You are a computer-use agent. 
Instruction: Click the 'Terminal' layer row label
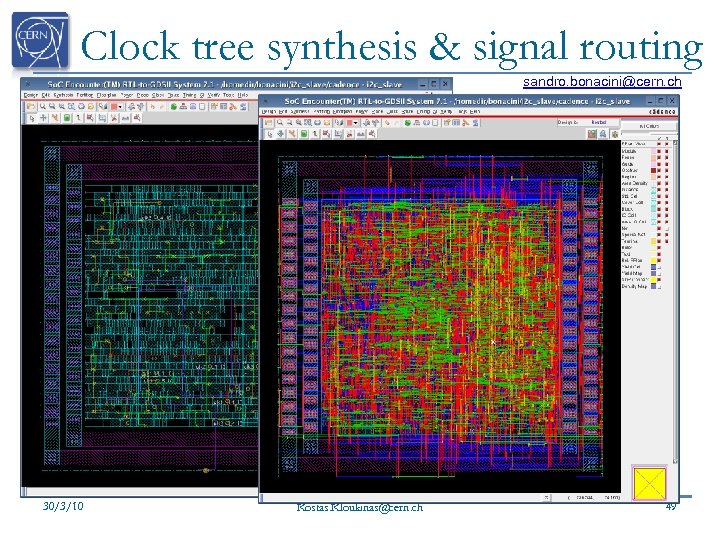(630, 241)
